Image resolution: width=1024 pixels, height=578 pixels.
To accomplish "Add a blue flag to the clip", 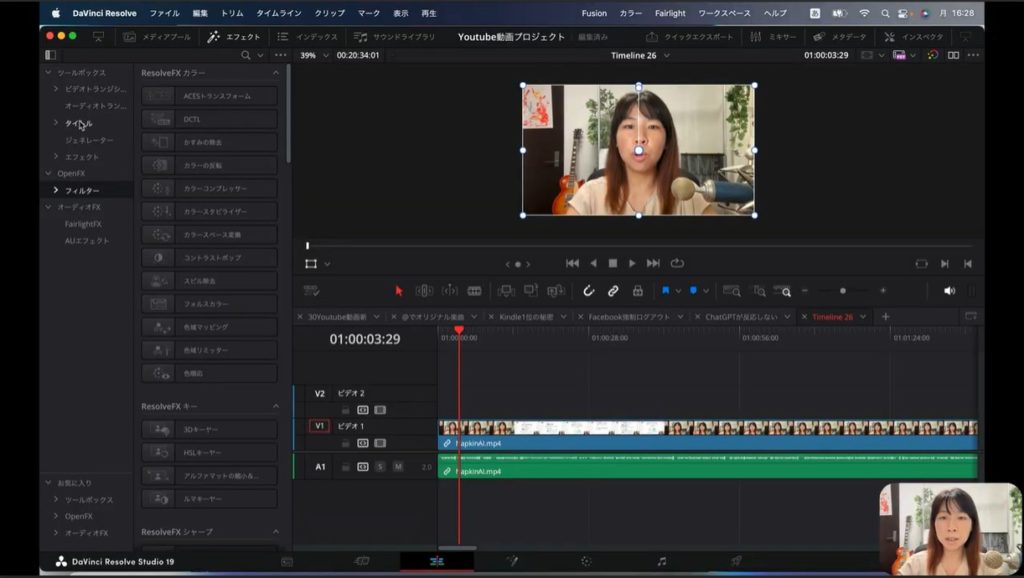I will 666,291.
